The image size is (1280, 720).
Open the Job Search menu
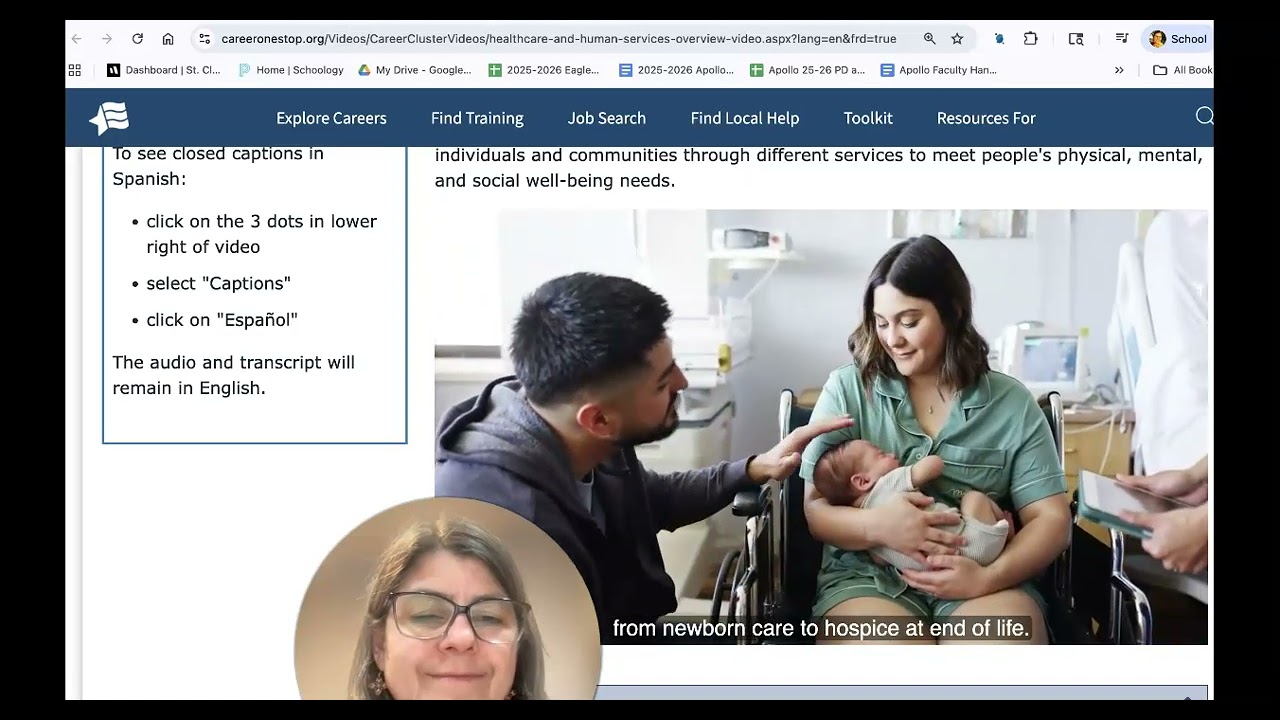tap(607, 118)
